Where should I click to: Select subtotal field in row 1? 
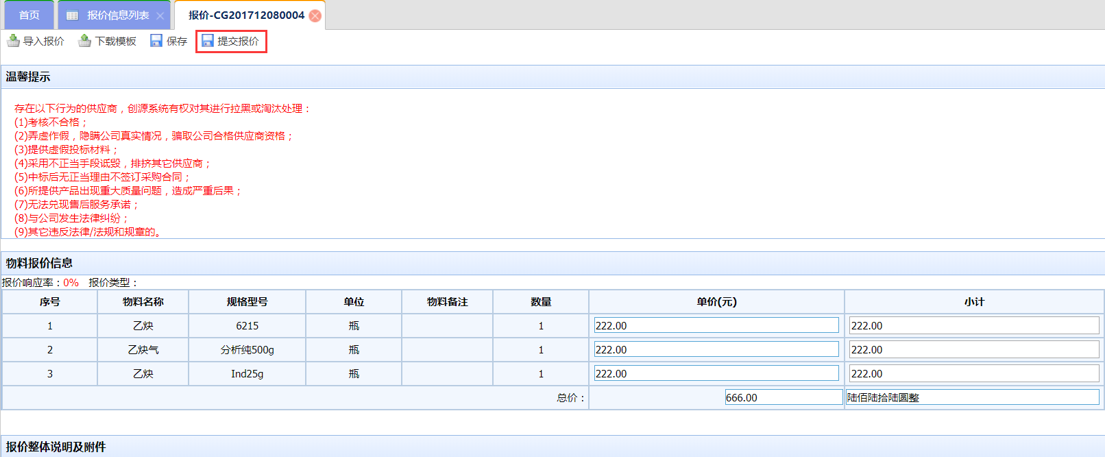coord(973,325)
